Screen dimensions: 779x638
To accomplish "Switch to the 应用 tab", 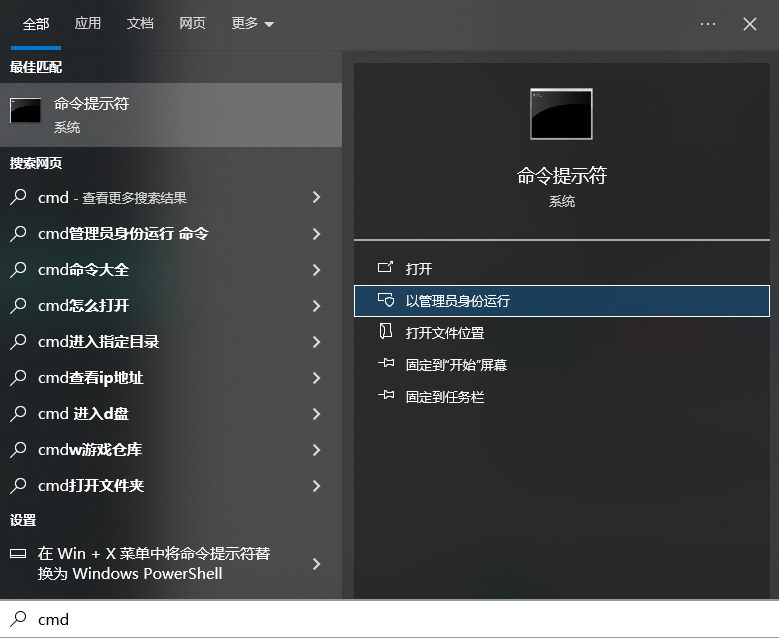I will pos(88,23).
